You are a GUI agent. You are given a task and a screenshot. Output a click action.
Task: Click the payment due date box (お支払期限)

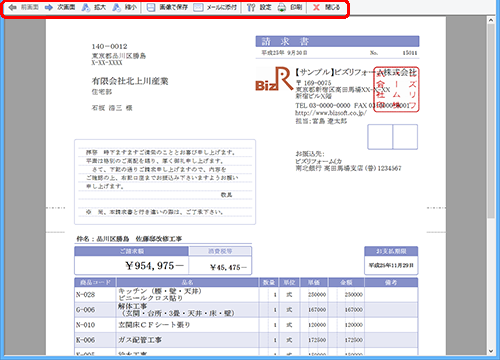(391, 260)
